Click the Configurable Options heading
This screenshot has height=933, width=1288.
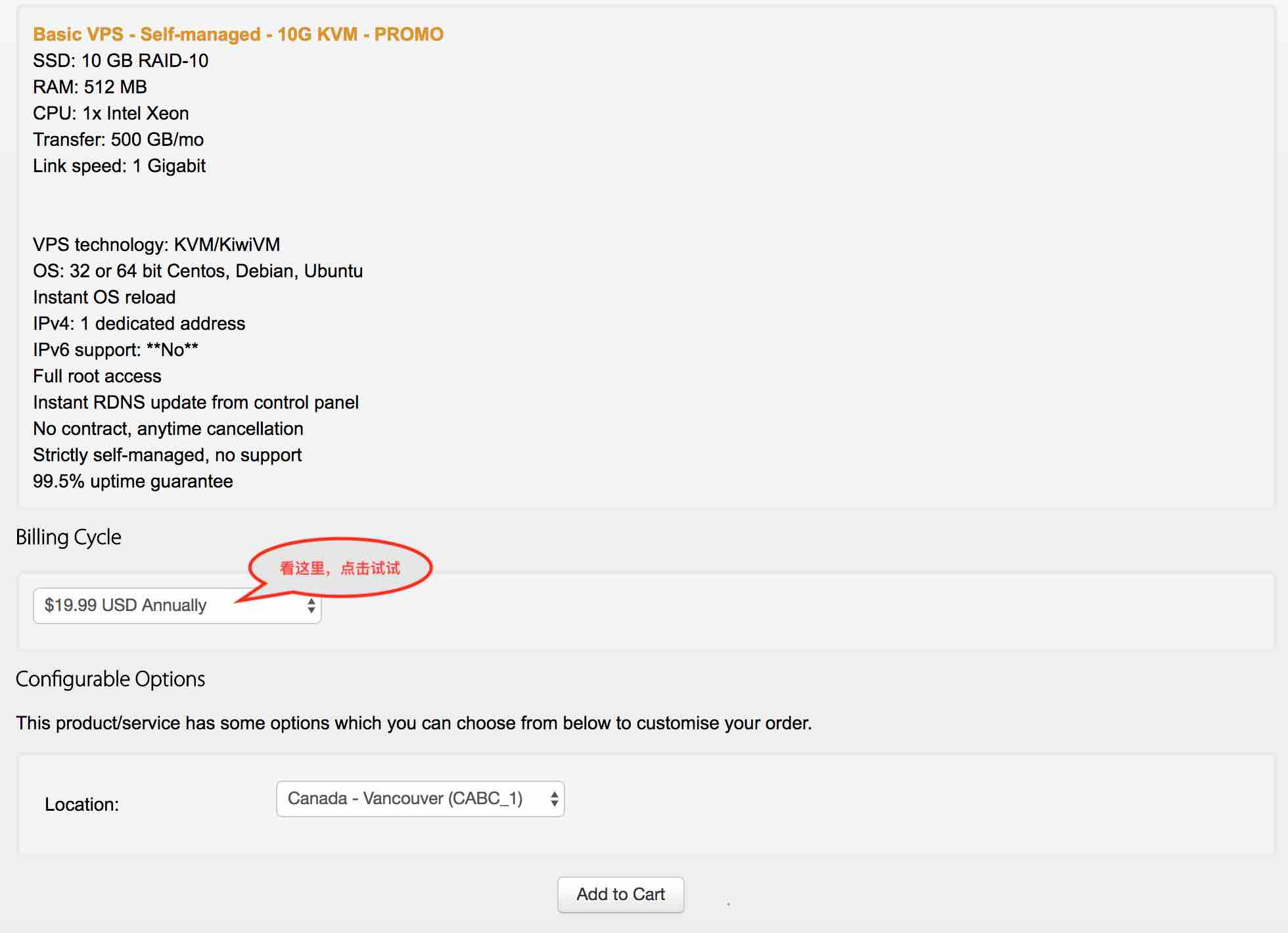coord(110,679)
